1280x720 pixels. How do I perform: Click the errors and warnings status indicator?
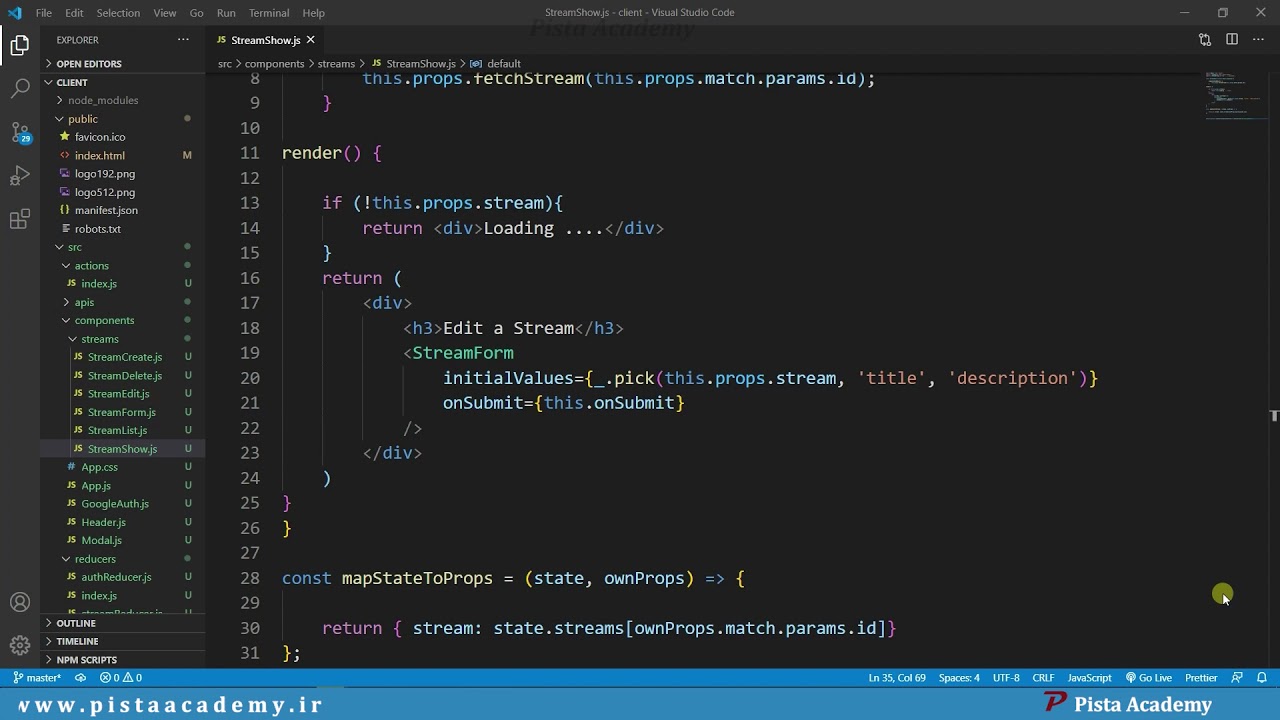click(121, 678)
